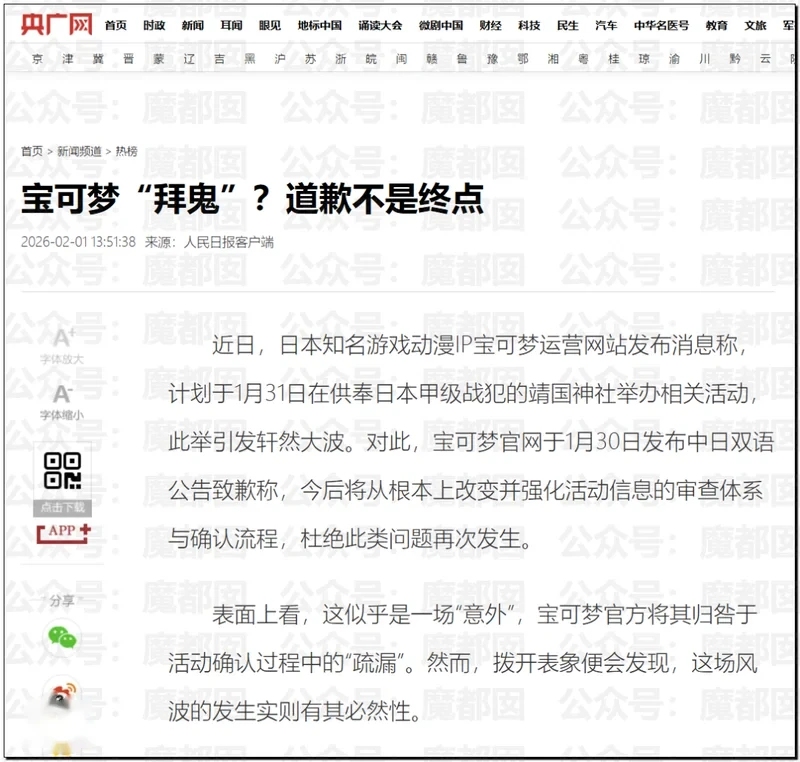
Task: Increase font size with A+ icon
Action: [x=63, y=337]
